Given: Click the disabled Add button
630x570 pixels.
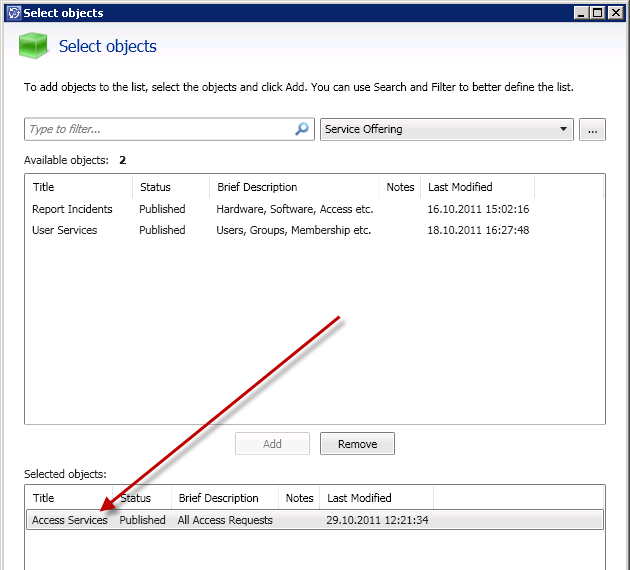Looking at the screenshot, I should point(272,444).
